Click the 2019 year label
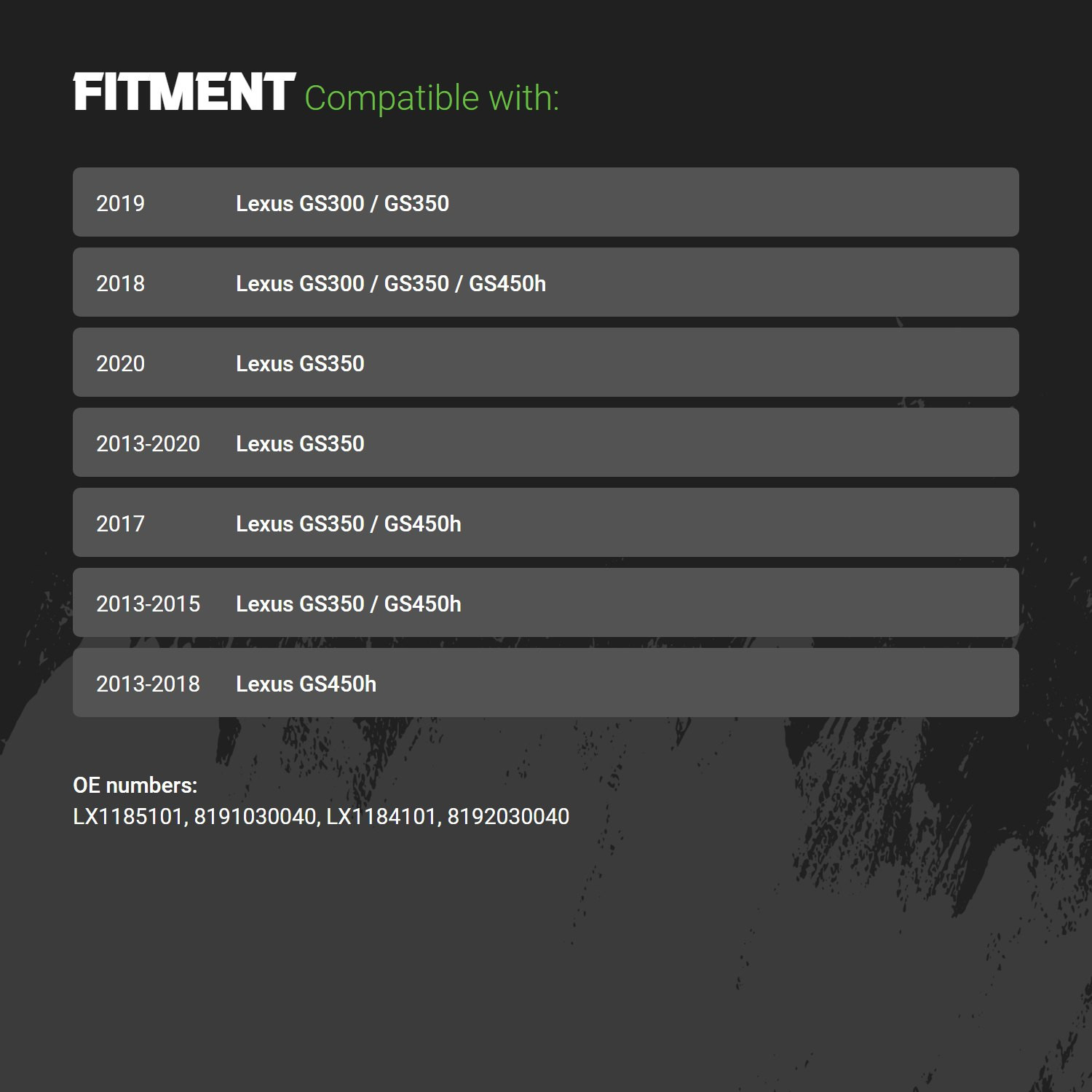Screen dimensions: 1092x1092 pos(120,203)
